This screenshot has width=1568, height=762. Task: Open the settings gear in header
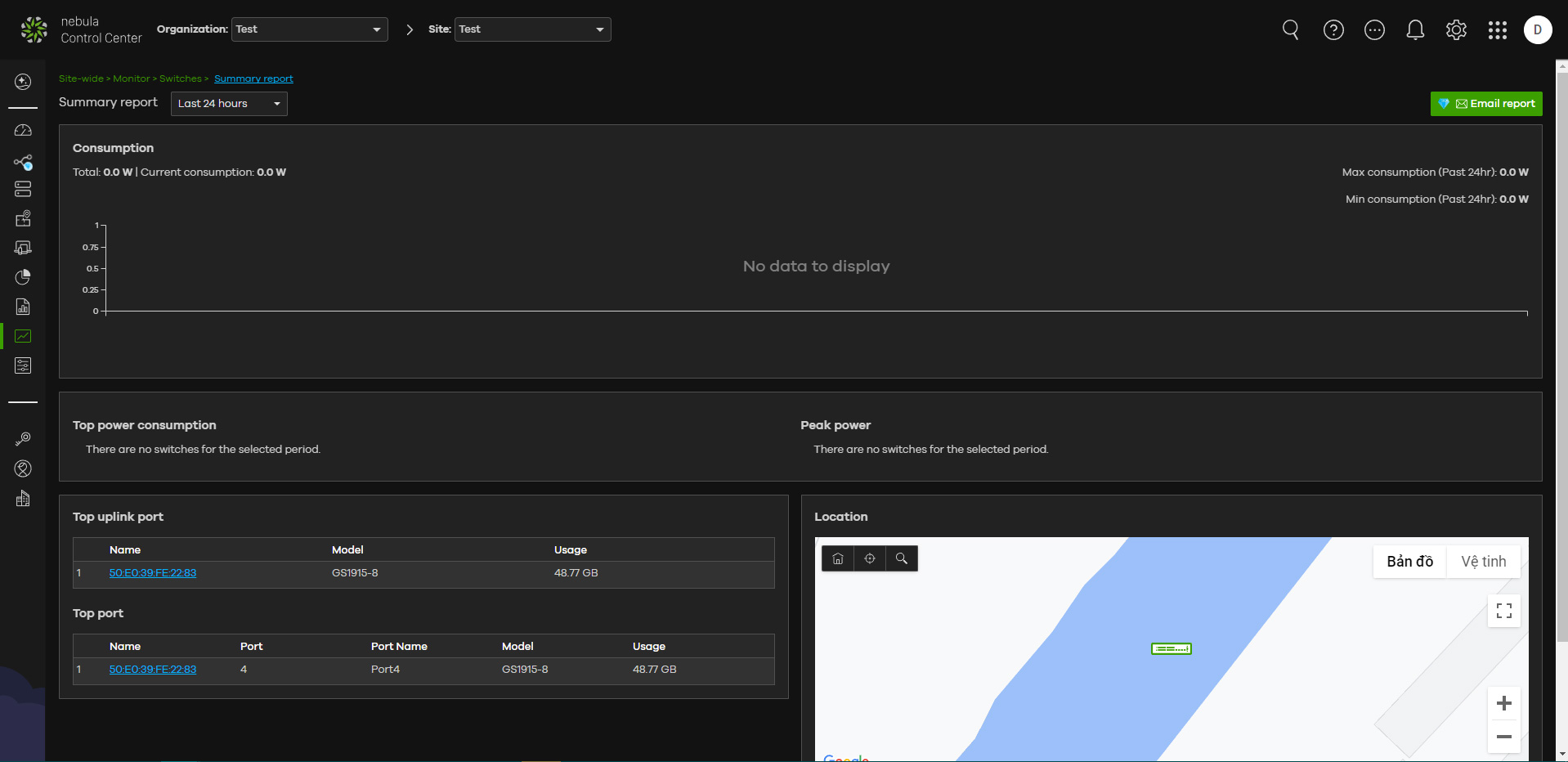[1456, 30]
